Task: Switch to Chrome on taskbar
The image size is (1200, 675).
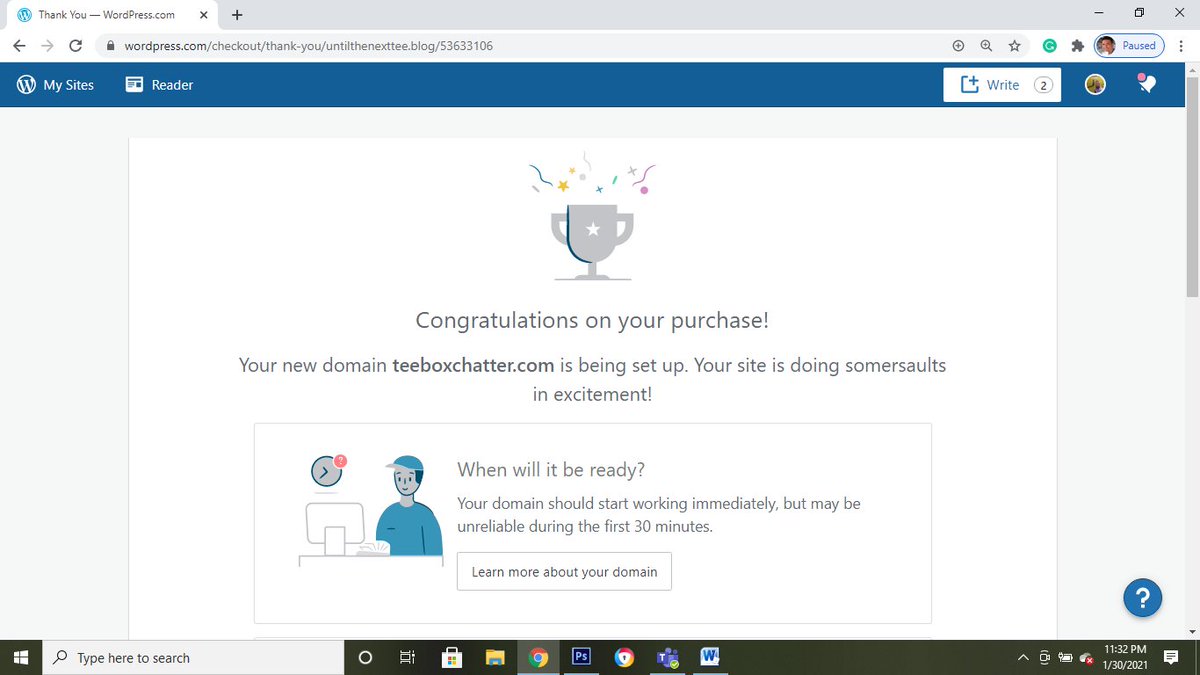Action: [x=538, y=657]
